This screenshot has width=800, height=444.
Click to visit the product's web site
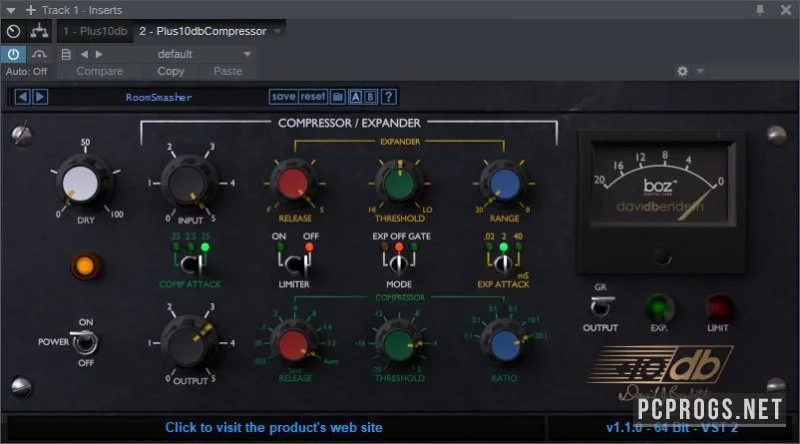[x=273, y=428]
